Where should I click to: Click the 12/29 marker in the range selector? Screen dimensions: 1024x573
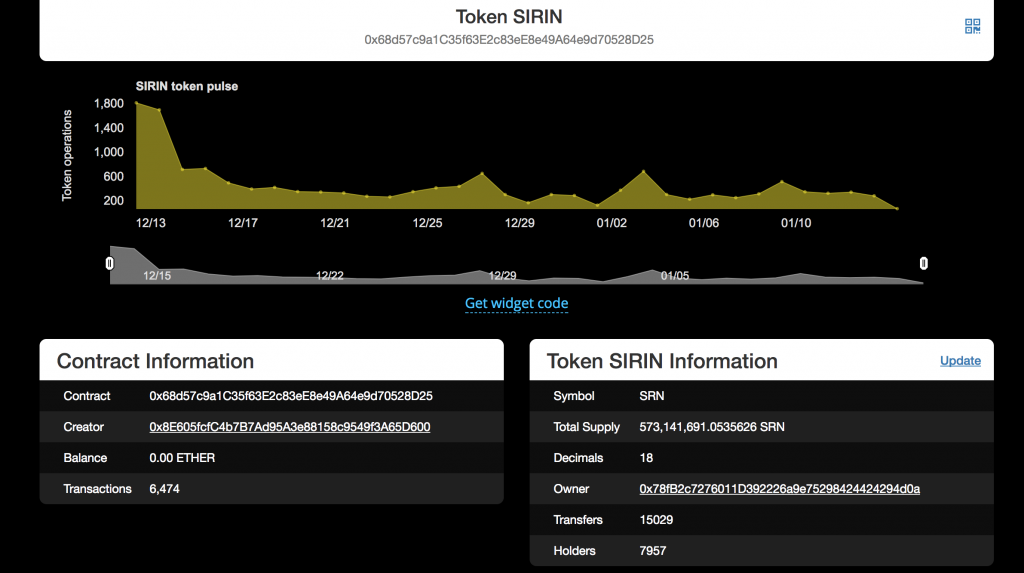[x=502, y=275]
